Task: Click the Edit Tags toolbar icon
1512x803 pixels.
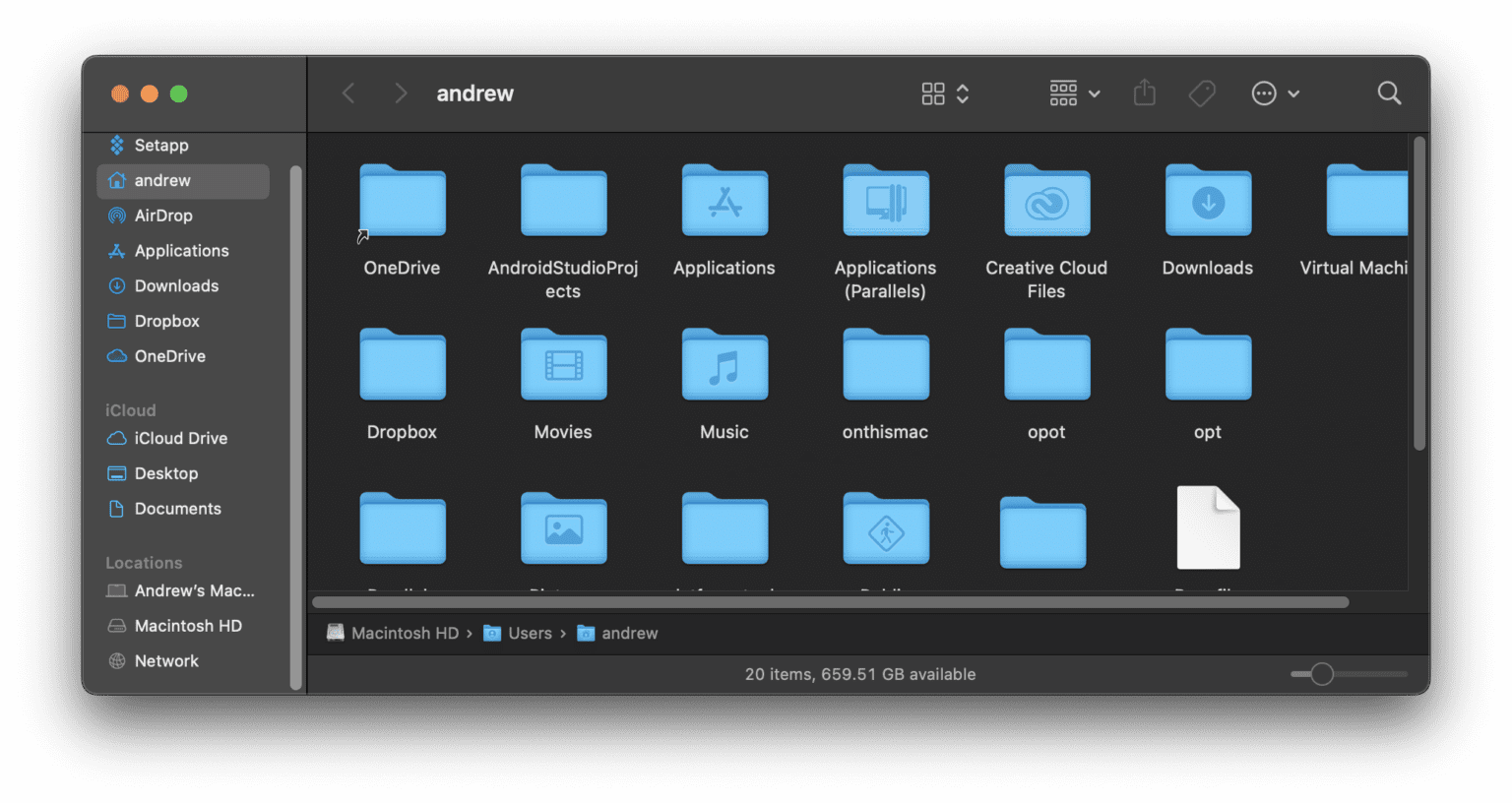Action: (x=1202, y=93)
